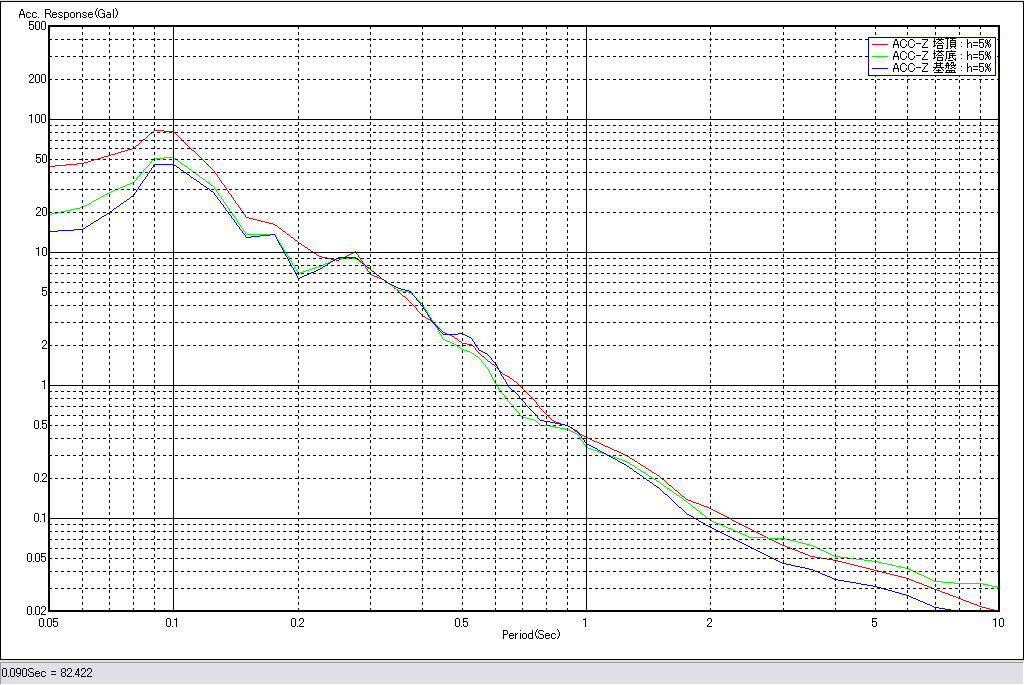
Task: Click the 200 label on response axis
Action: tap(37, 79)
